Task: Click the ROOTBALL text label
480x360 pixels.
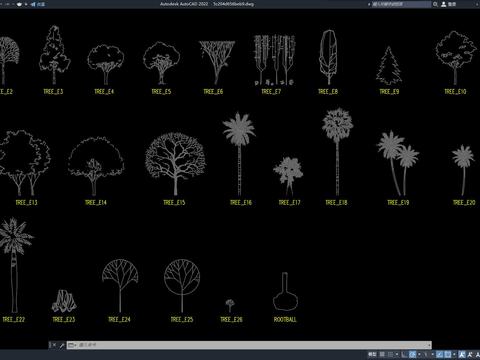Action: (x=285, y=319)
